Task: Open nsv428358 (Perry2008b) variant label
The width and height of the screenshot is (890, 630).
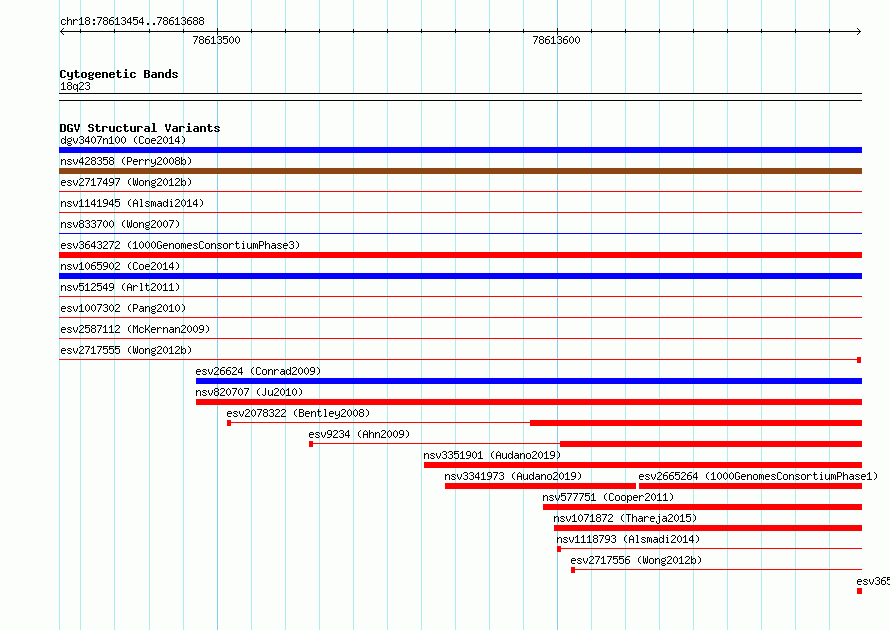Action: coord(126,161)
